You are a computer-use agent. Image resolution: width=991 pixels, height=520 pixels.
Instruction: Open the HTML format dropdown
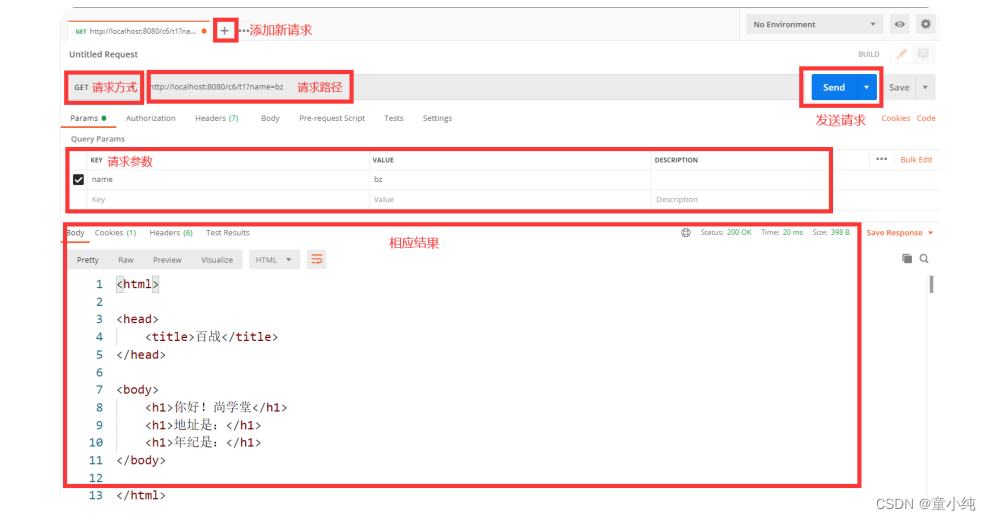click(x=274, y=260)
